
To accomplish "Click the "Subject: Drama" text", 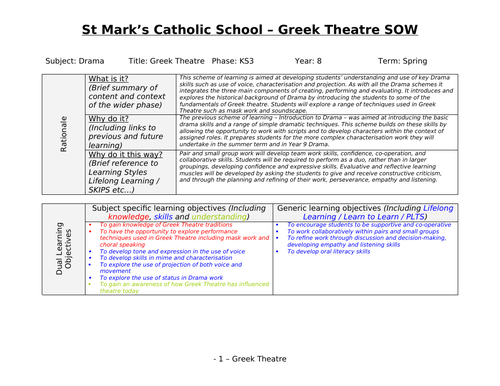I will tap(75, 61).
